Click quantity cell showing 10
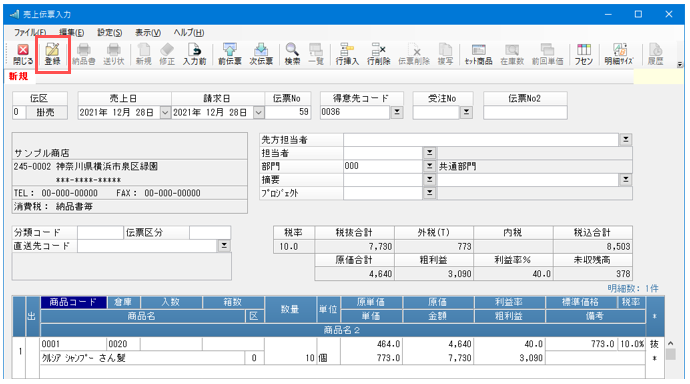Screen dimensions: 690x384 coord(290,358)
